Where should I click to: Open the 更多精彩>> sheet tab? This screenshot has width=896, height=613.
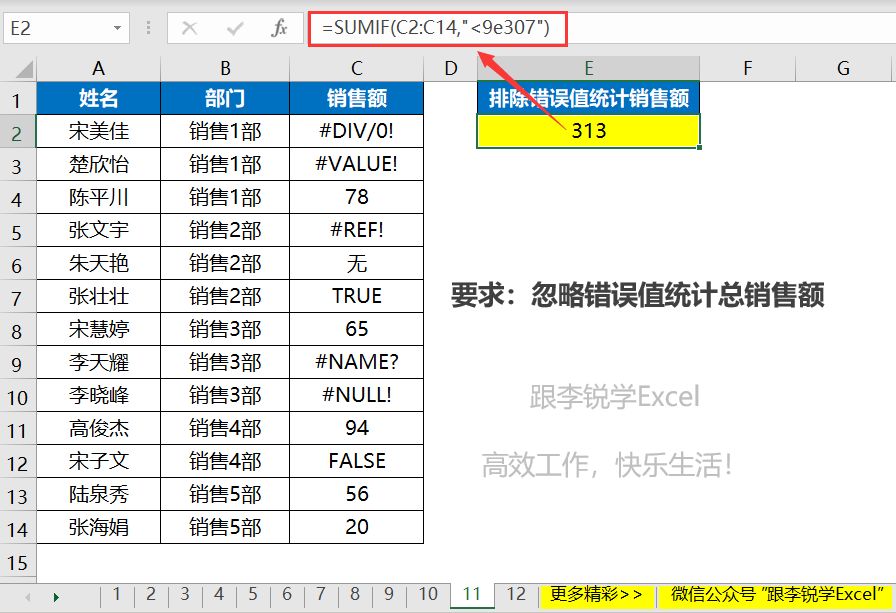pyautogui.click(x=596, y=595)
